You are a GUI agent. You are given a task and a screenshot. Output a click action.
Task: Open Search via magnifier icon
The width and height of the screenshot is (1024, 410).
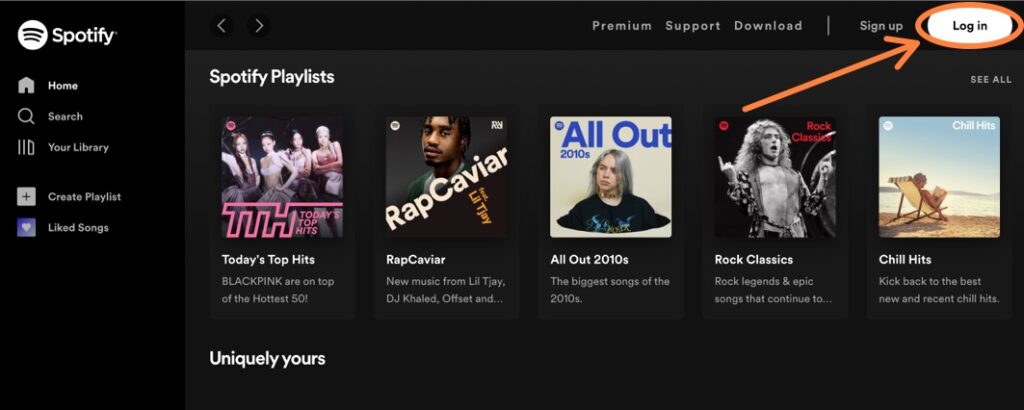point(26,116)
